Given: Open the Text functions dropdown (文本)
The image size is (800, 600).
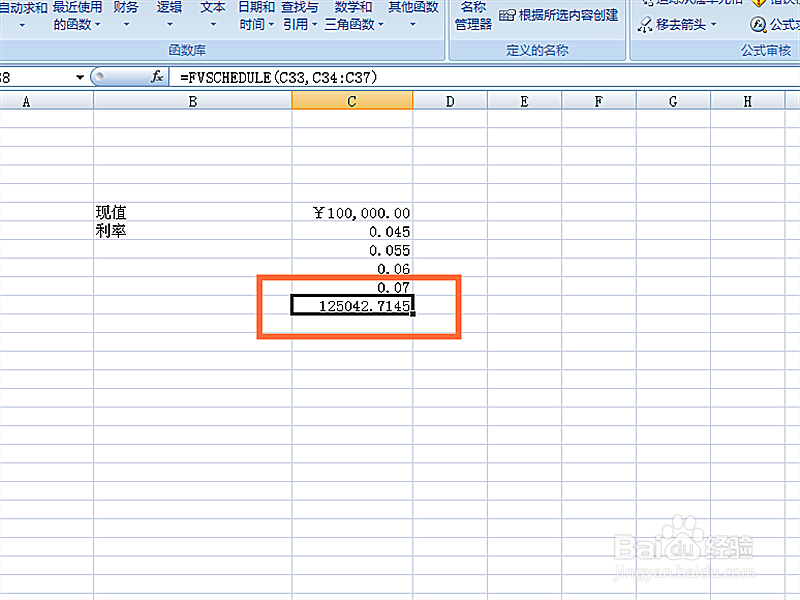Looking at the screenshot, I should pyautogui.click(x=213, y=16).
